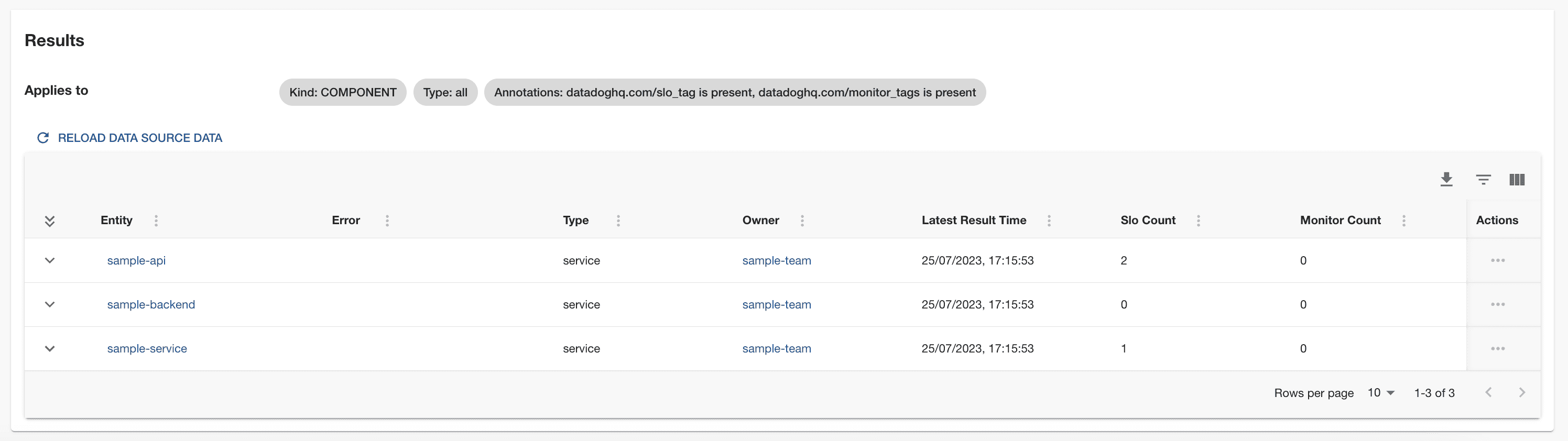Open Latest Result Time column menu
The image size is (1568, 441).
coord(1049,221)
